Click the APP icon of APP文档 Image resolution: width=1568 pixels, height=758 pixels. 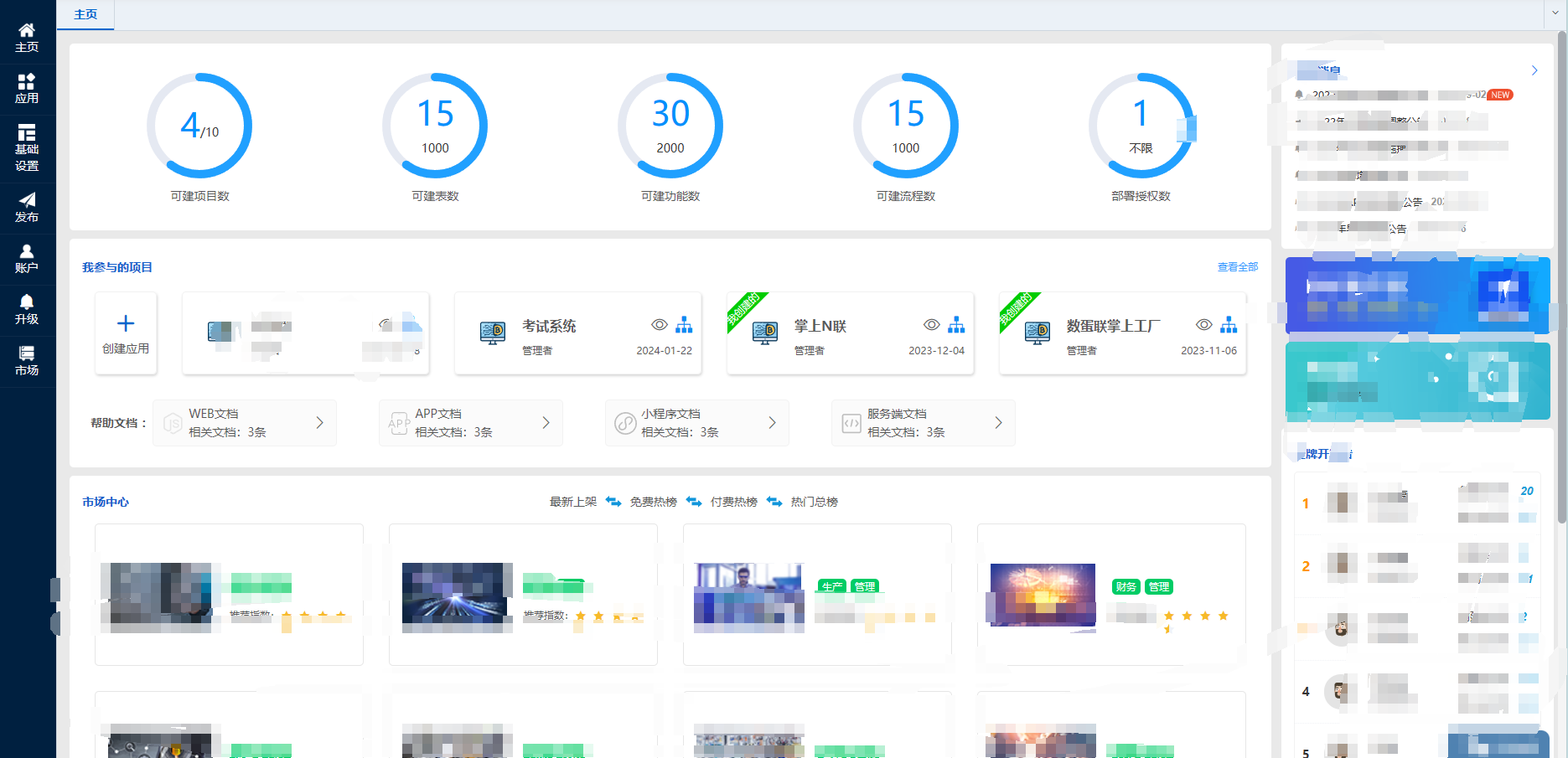pos(399,423)
